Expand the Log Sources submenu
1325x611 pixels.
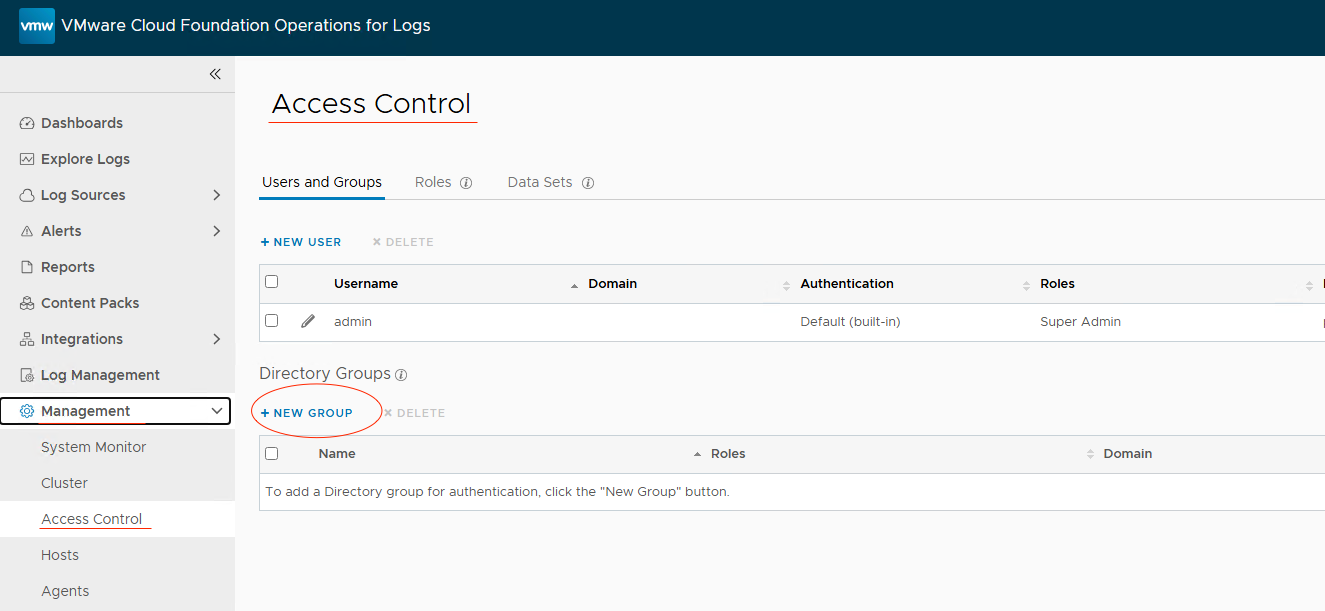[217, 195]
